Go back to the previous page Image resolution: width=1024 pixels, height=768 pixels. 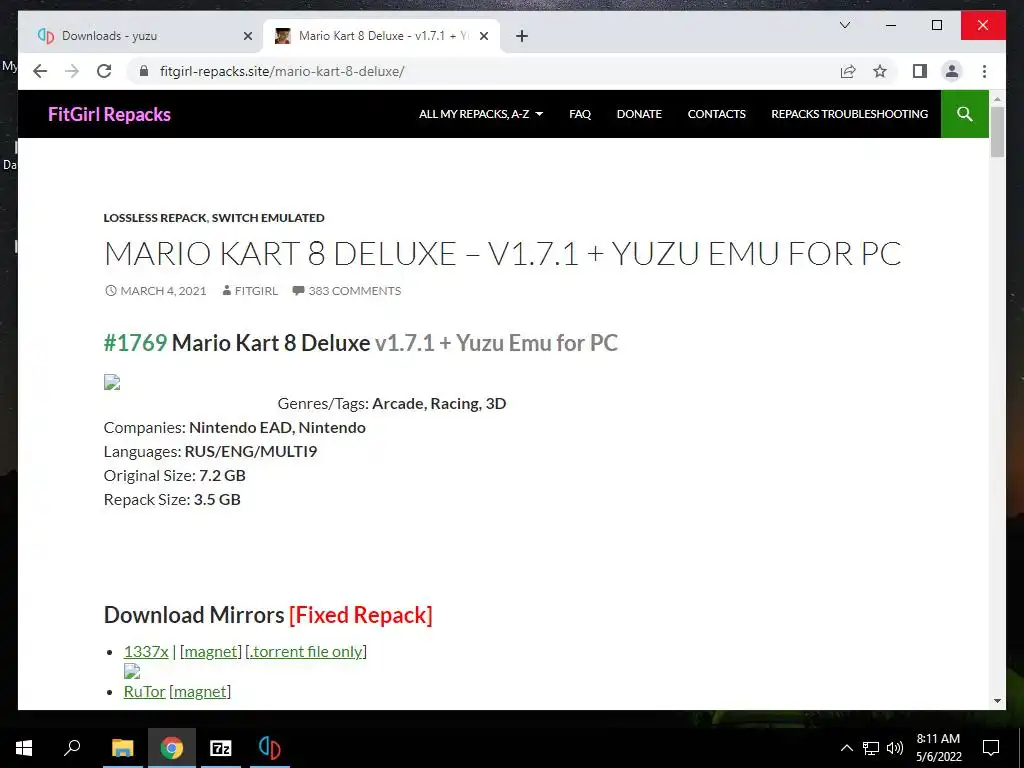coord(40,71)
